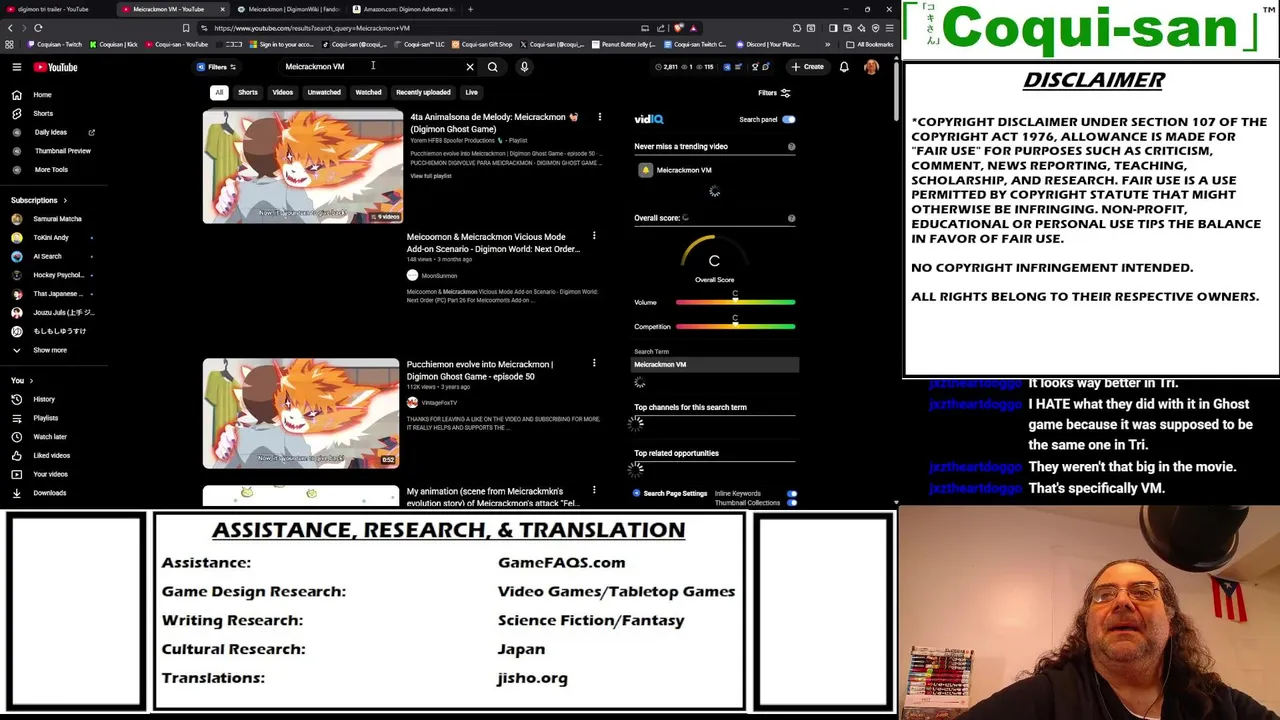Reload the page using the browser refresh icon
Viewport: 1280px width, 720px height.
[x=38, y=28]
